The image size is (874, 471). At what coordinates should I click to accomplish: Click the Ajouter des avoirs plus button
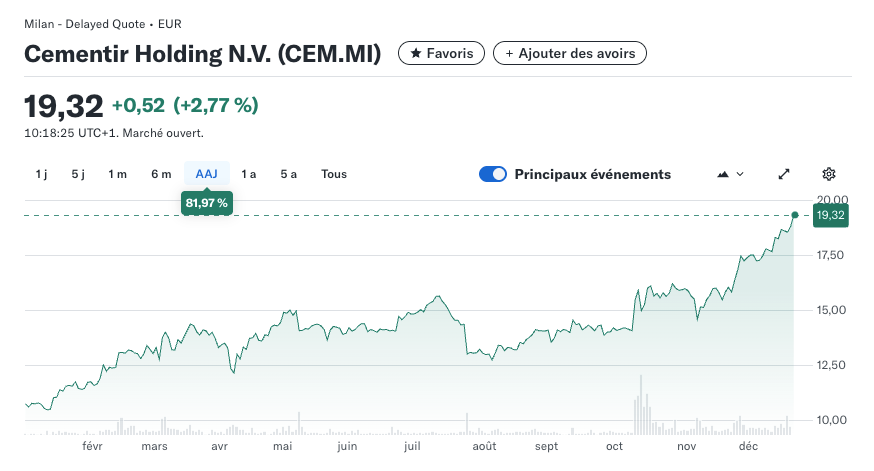[x=570, y=53]
